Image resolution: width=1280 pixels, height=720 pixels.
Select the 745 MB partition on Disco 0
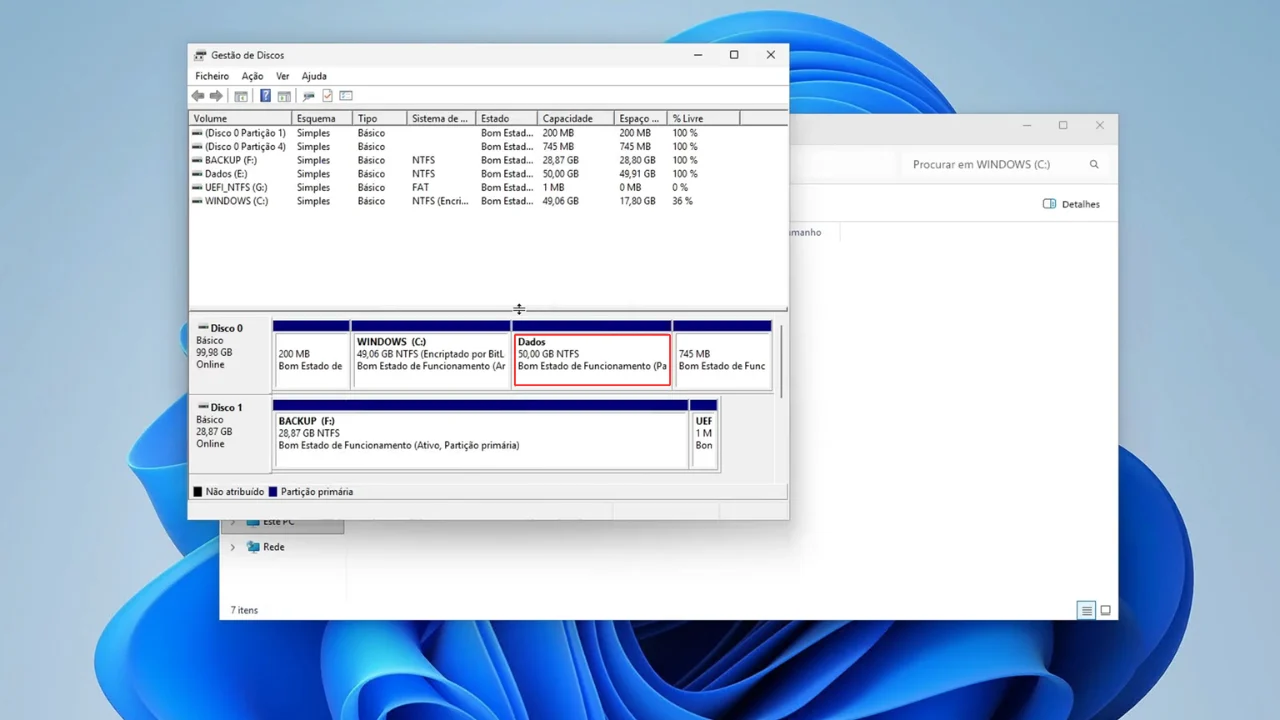pos(722,356)
